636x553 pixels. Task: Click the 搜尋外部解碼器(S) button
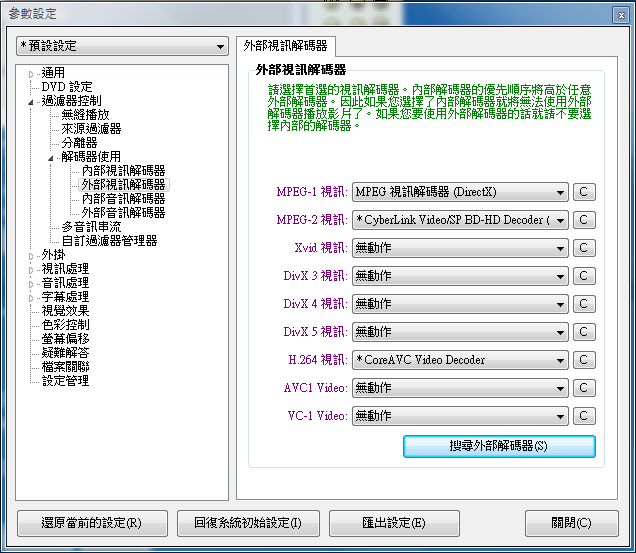[499, 445]
